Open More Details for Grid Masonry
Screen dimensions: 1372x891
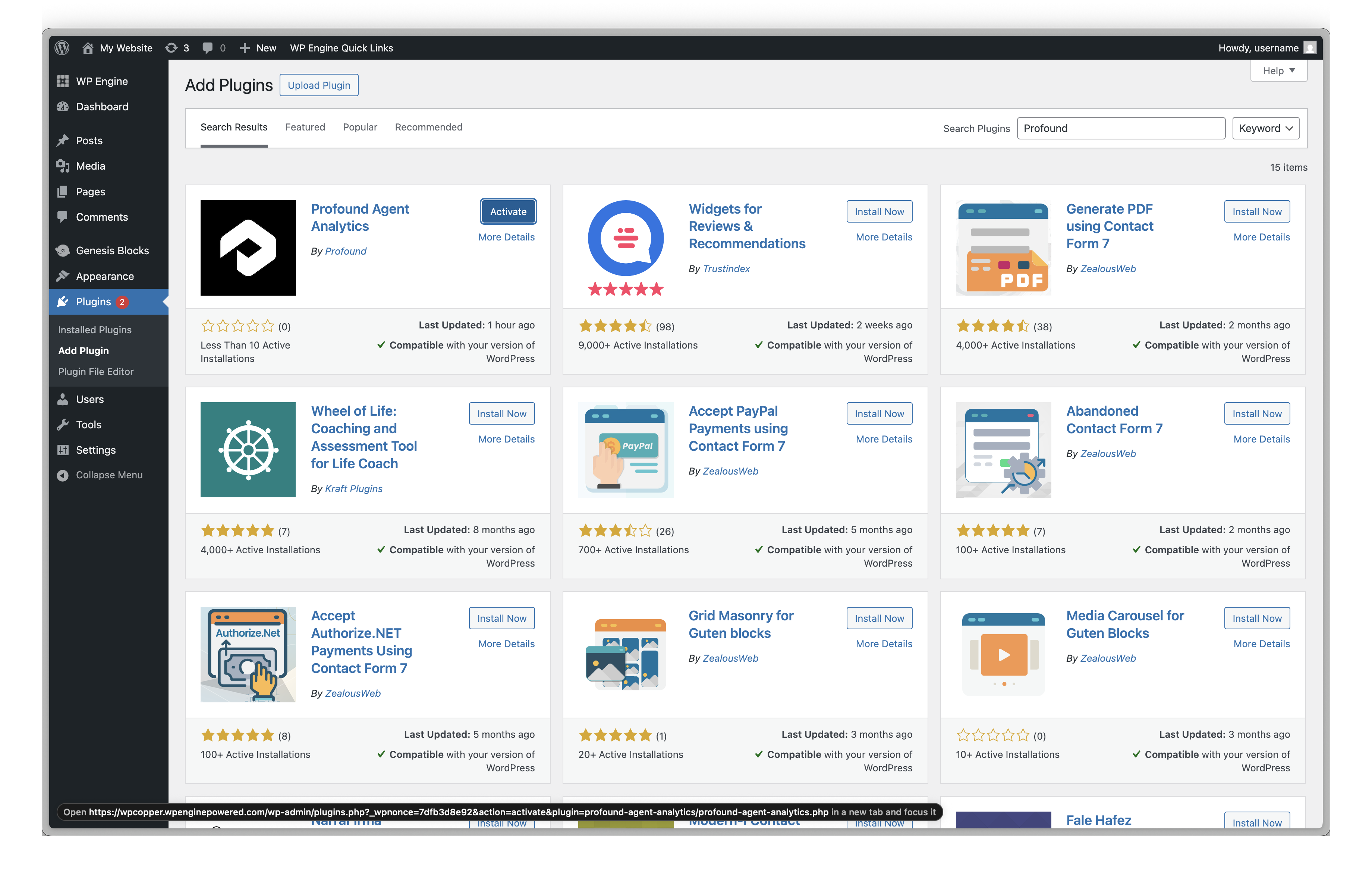(883, 643)
